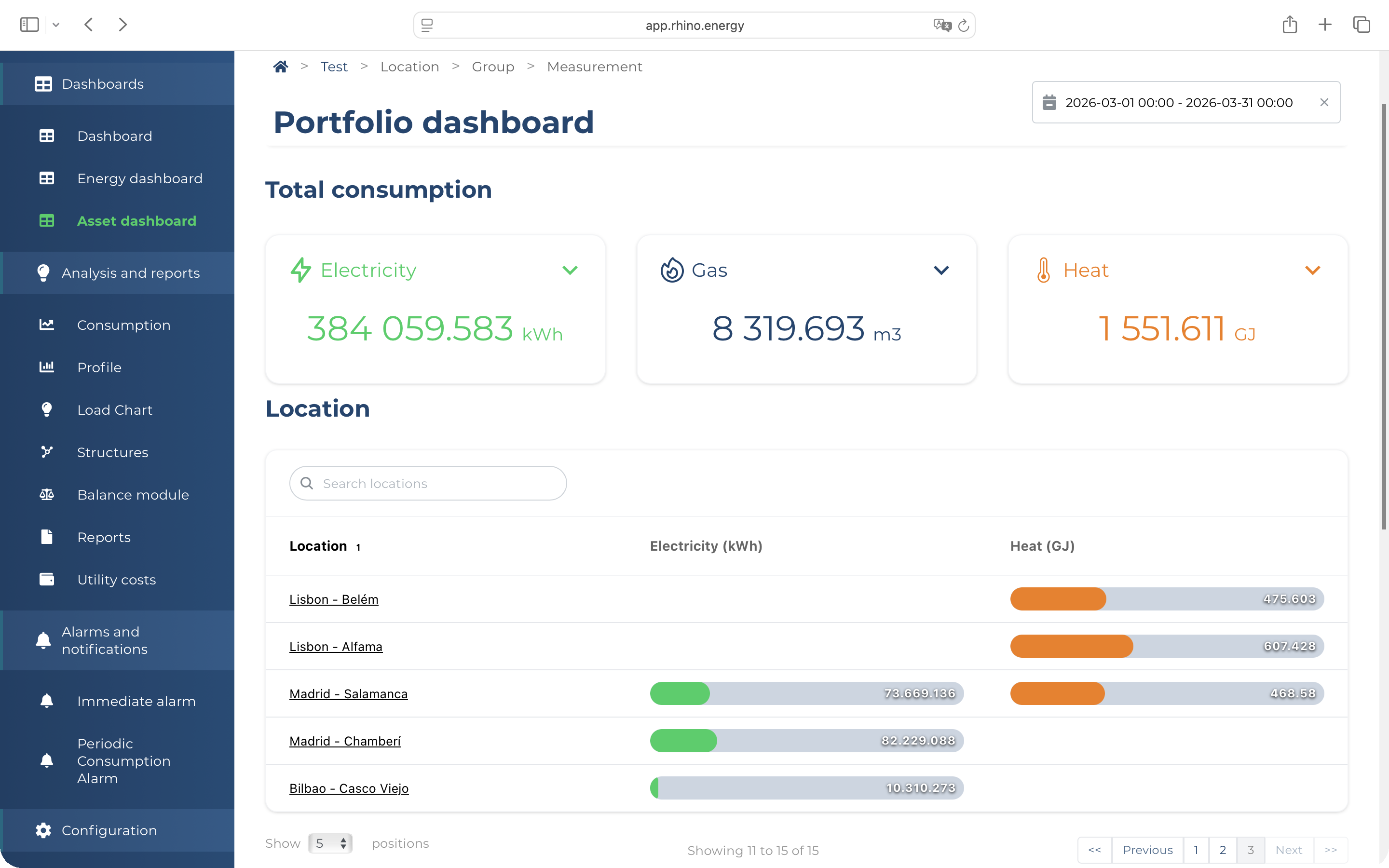Image resolution: width=1389 pixels, height=868 pixels.
Task: Click the Consumption chart icon
Action: point(46,325)
